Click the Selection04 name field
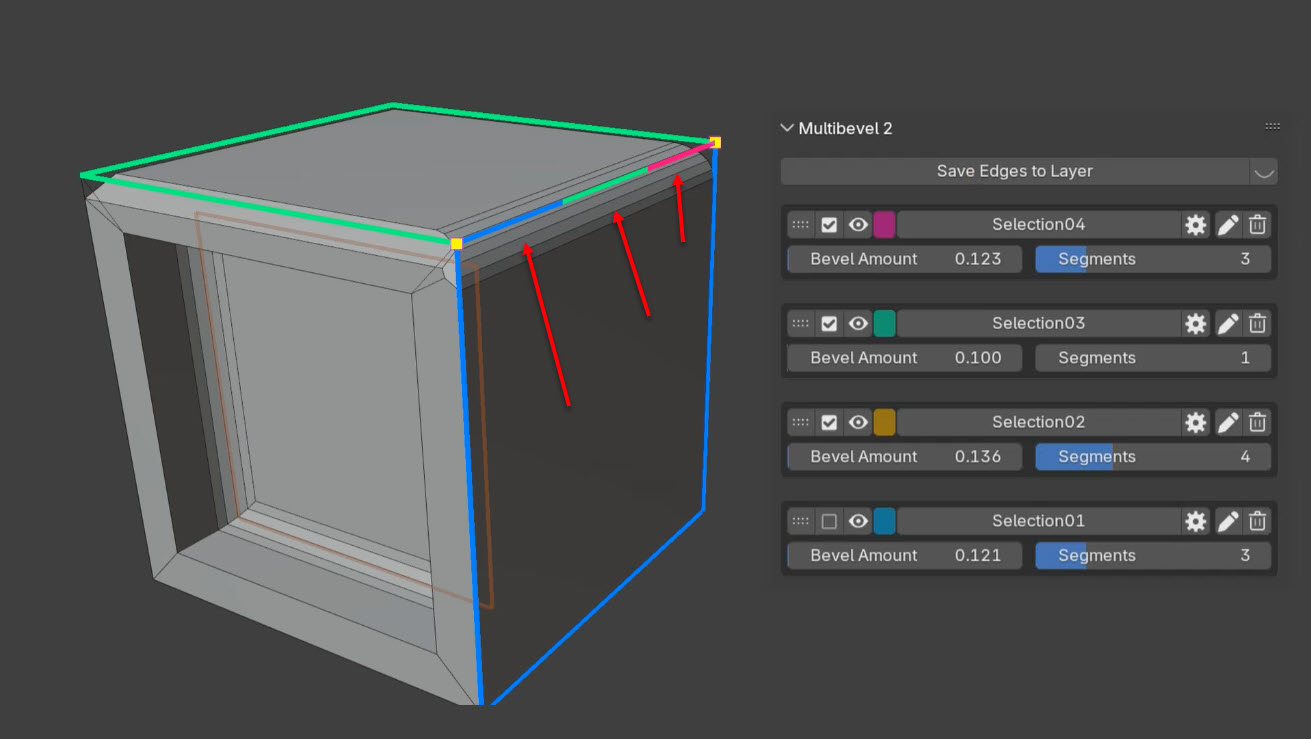1311x739 pixels. (1038, 225)
